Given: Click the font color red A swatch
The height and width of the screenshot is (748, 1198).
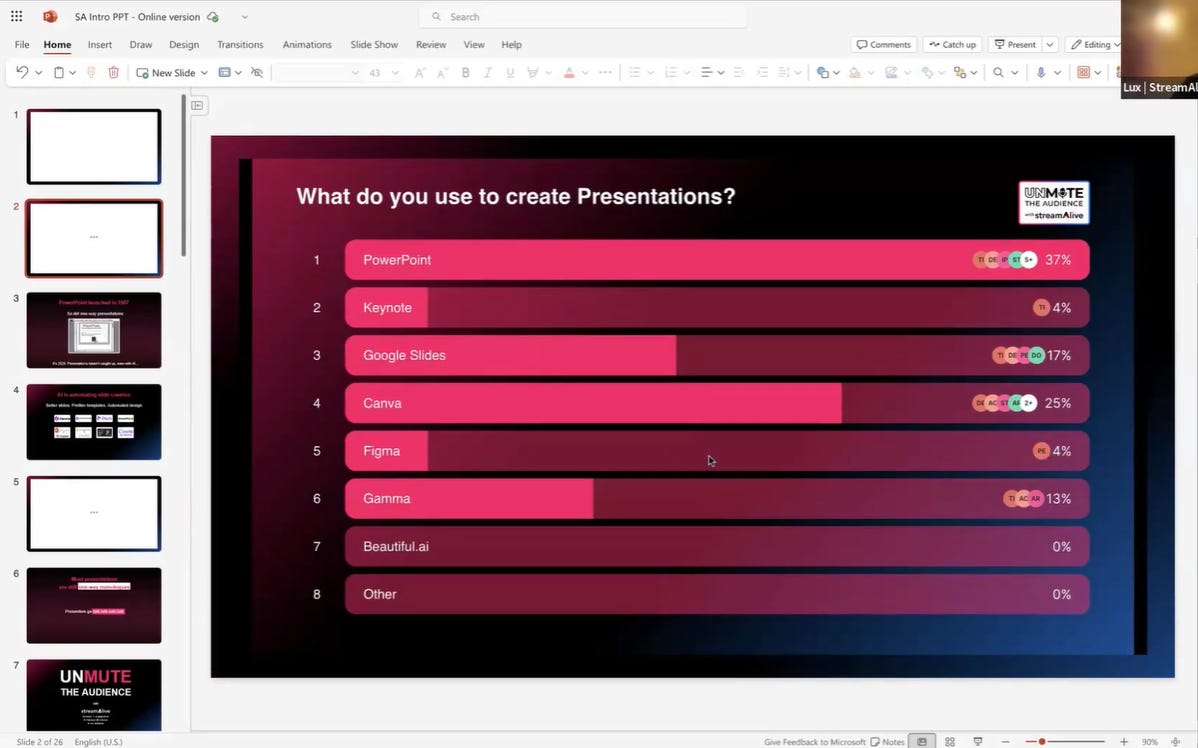Looking at the screenshot, I should [x=568, y=73].
